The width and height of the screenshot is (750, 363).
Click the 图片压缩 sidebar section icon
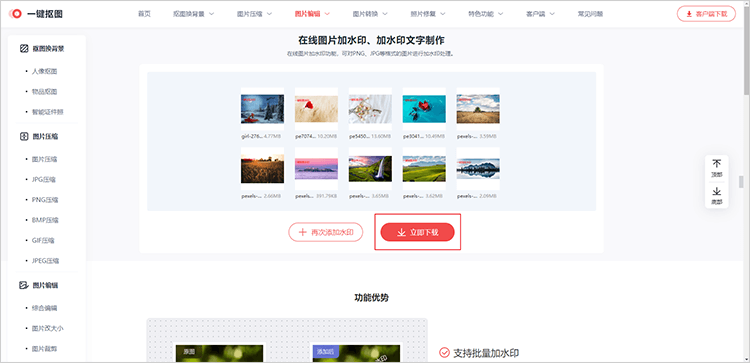24,136
